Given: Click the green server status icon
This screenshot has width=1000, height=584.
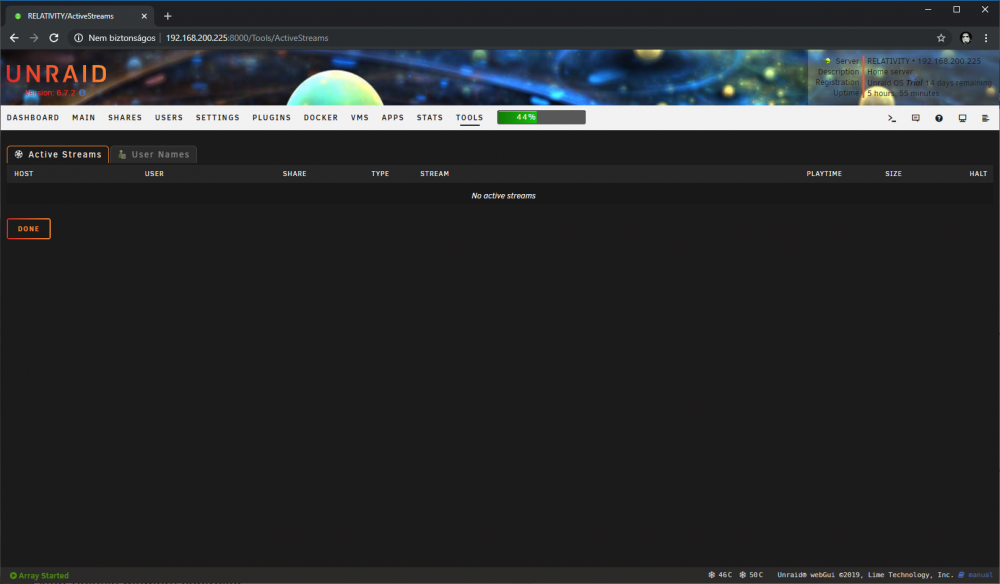Looking at the screenshot, I should (x=828, y=61).
